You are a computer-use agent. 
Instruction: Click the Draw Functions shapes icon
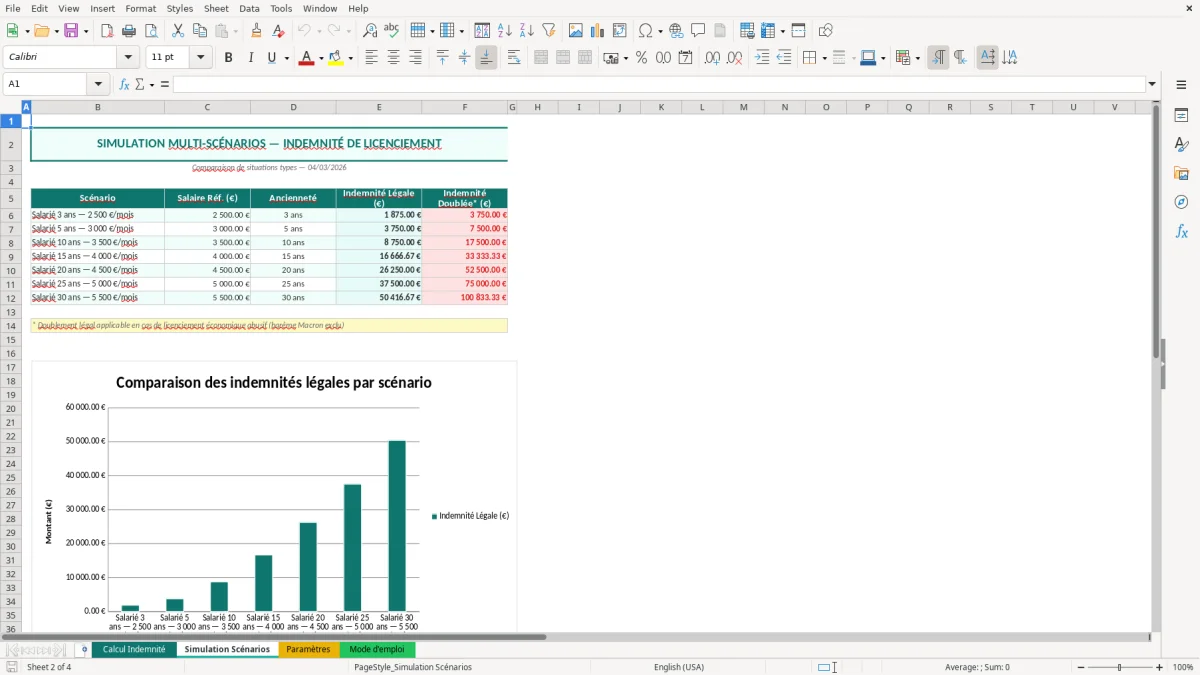[826, 31]
